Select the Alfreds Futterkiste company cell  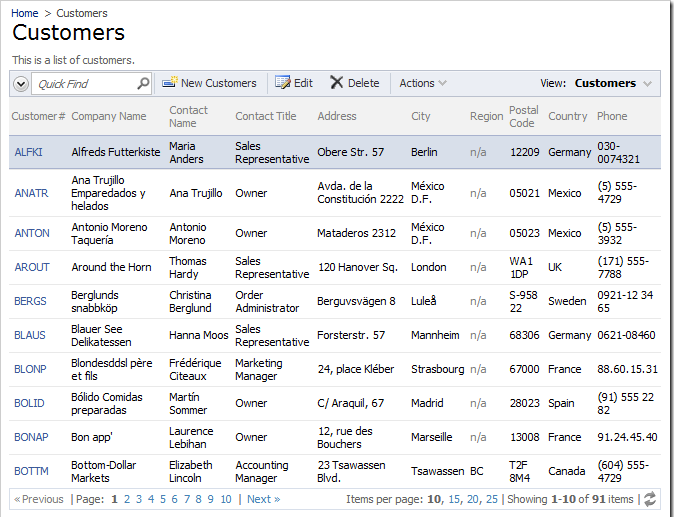116,152
